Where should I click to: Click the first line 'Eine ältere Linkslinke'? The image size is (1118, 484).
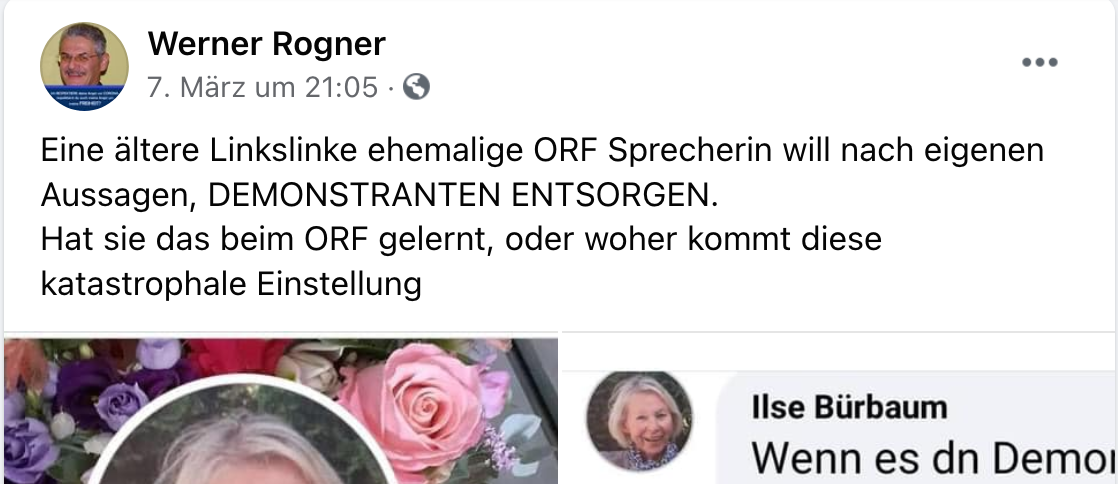coord(200,150)
